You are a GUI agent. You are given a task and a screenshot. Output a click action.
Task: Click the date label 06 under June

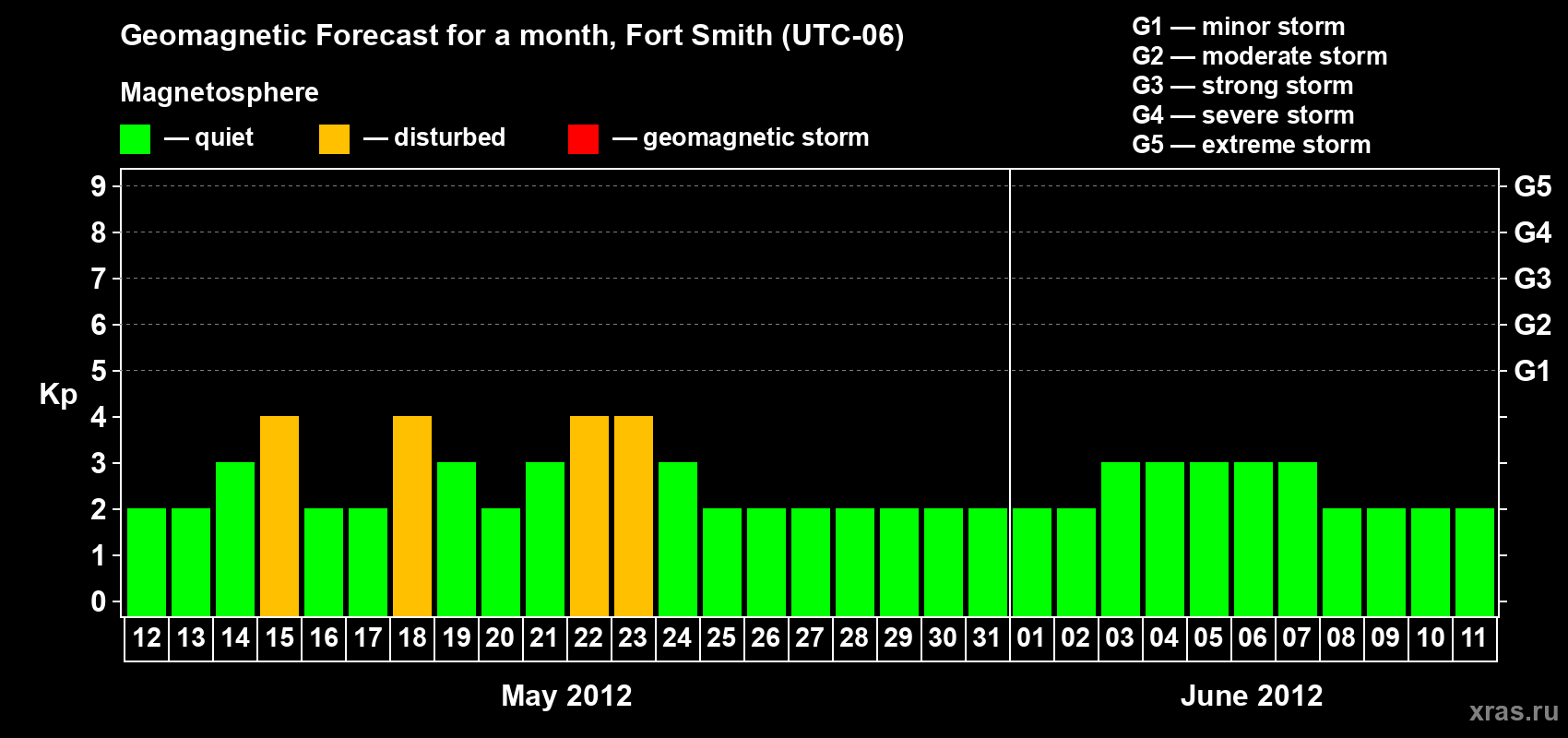tap(1253, 638)
